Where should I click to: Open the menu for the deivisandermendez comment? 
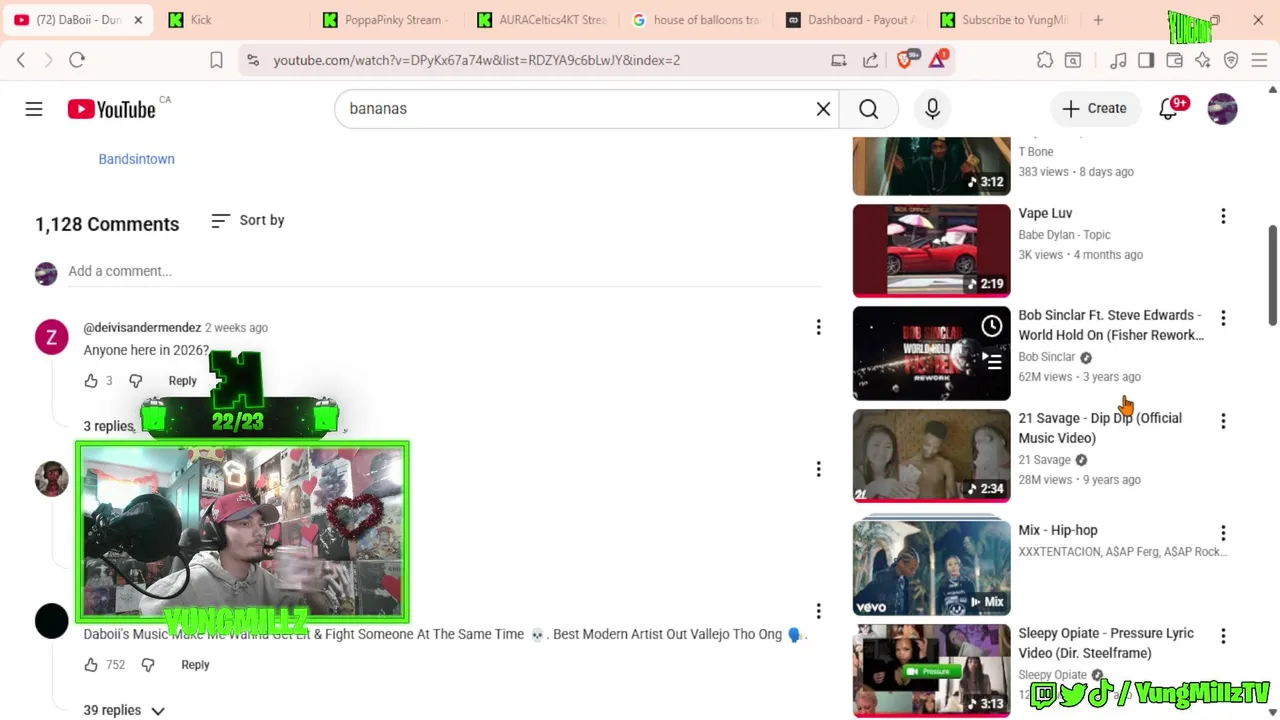point(818,327)
